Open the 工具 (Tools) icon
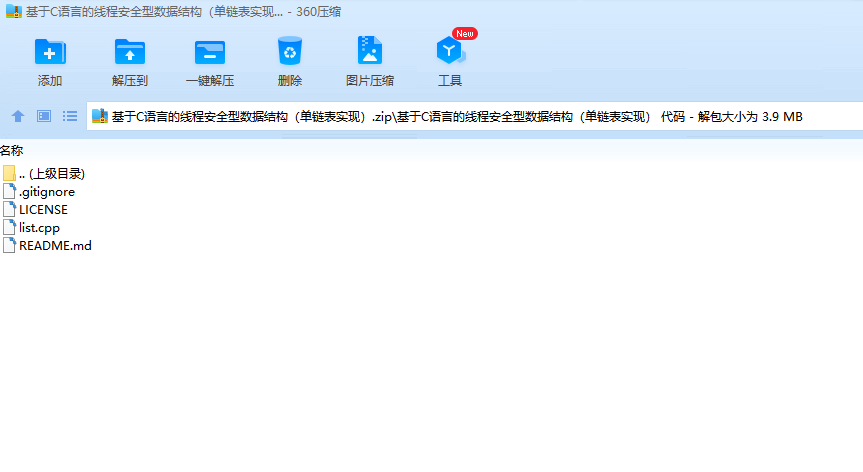 pyautogui.click(x=450, y=51)
